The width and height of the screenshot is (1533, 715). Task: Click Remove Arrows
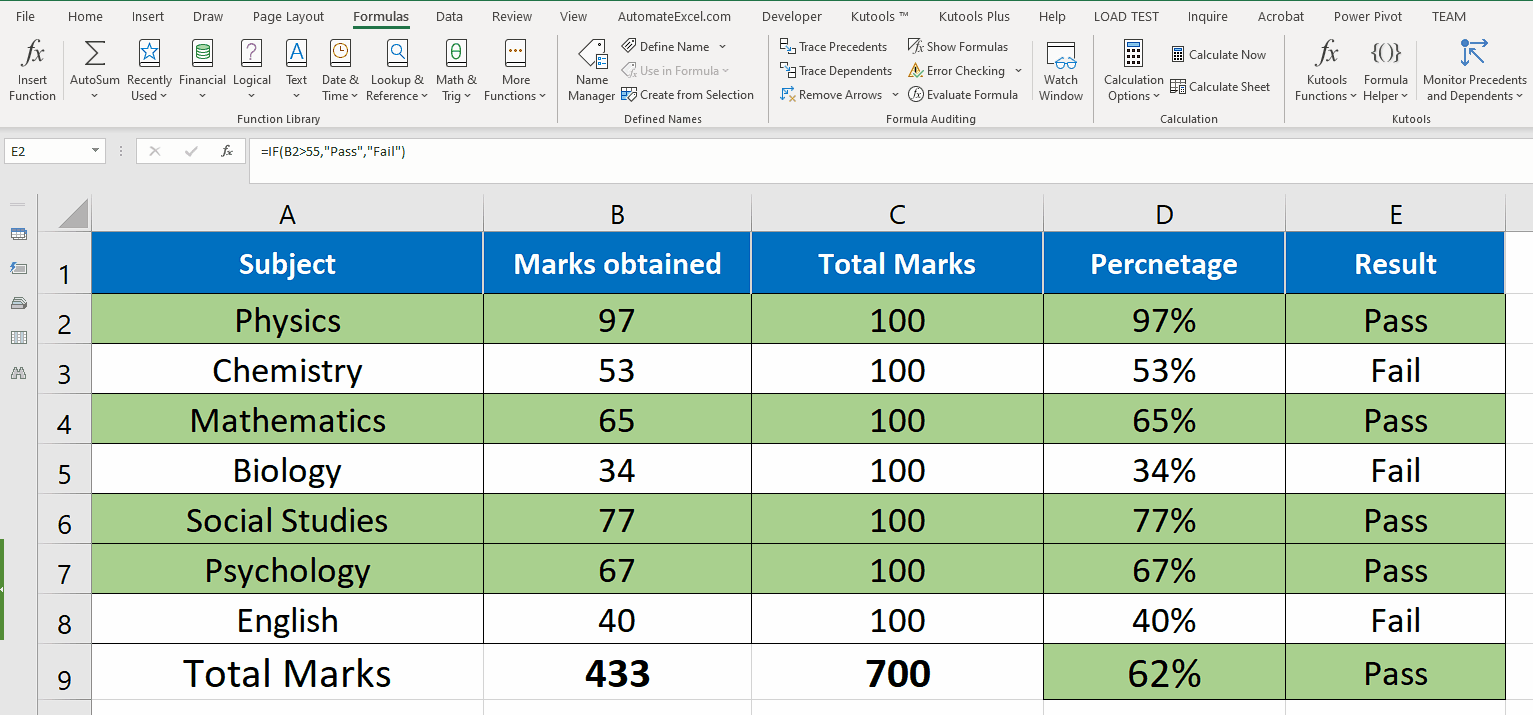click(x=833, y=94)
